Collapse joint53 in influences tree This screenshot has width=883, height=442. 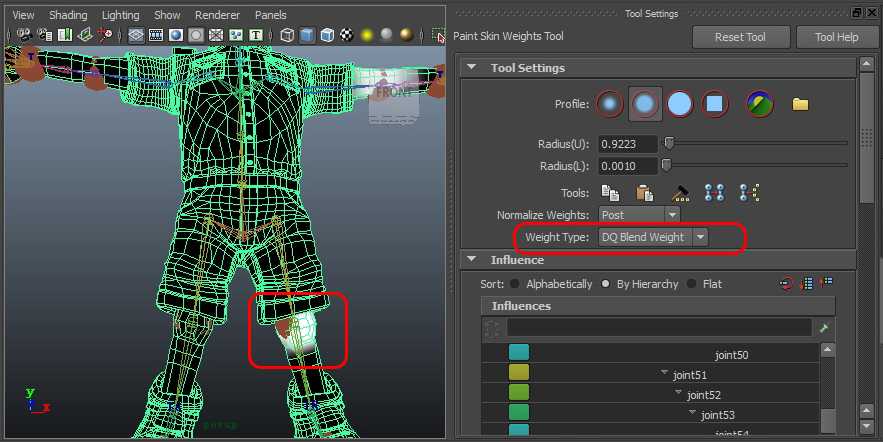(x=693, y=413)
